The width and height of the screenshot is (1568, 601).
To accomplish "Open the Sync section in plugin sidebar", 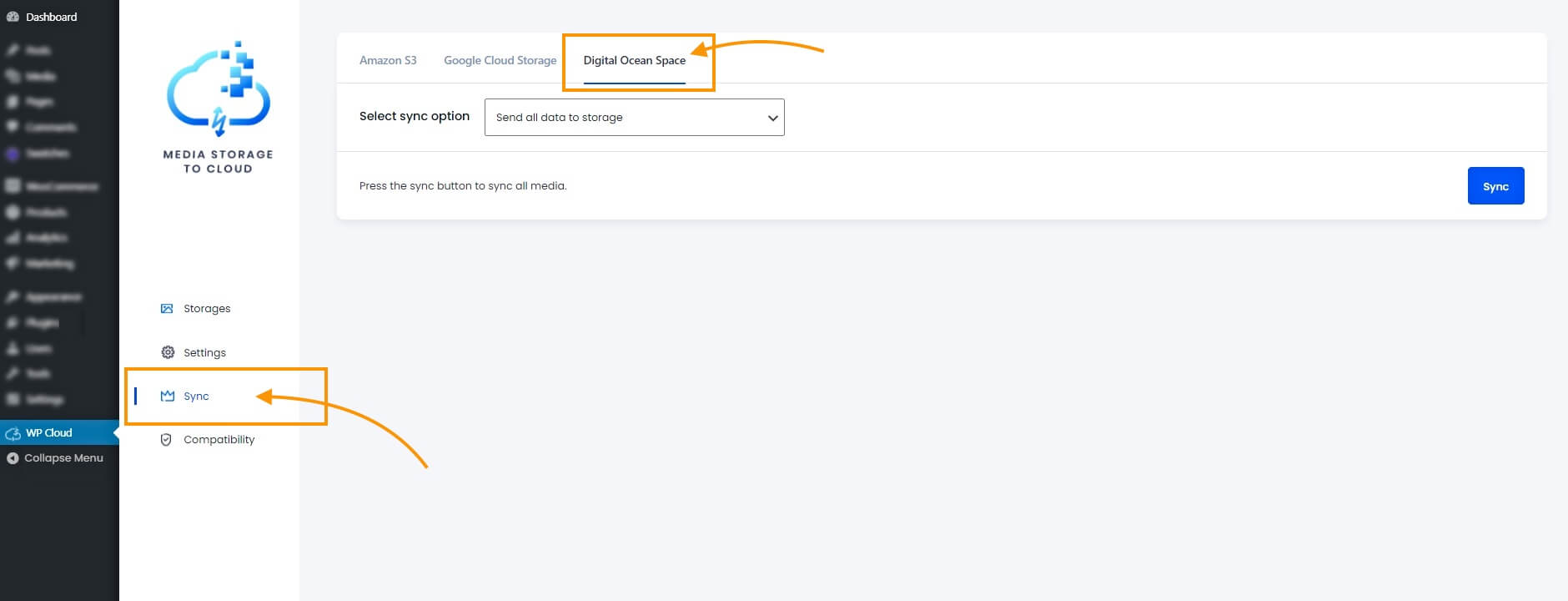I will click(196, 396).
